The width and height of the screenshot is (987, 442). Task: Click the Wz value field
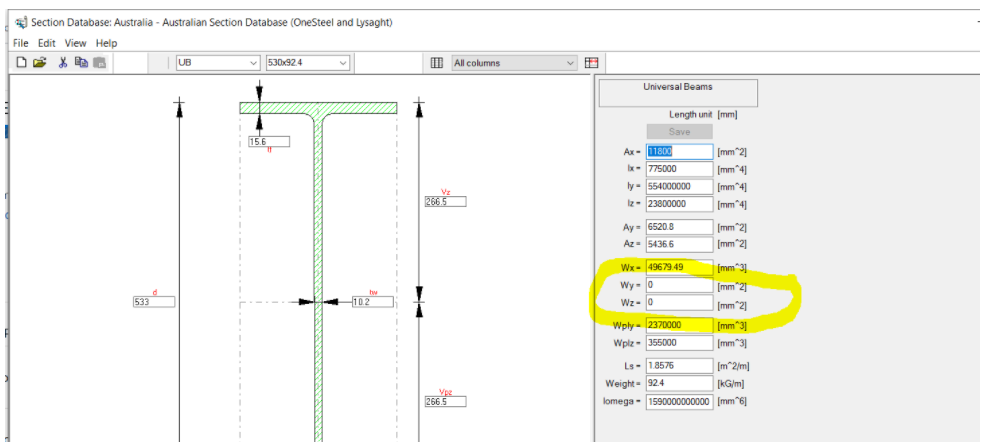pos(679,303)
